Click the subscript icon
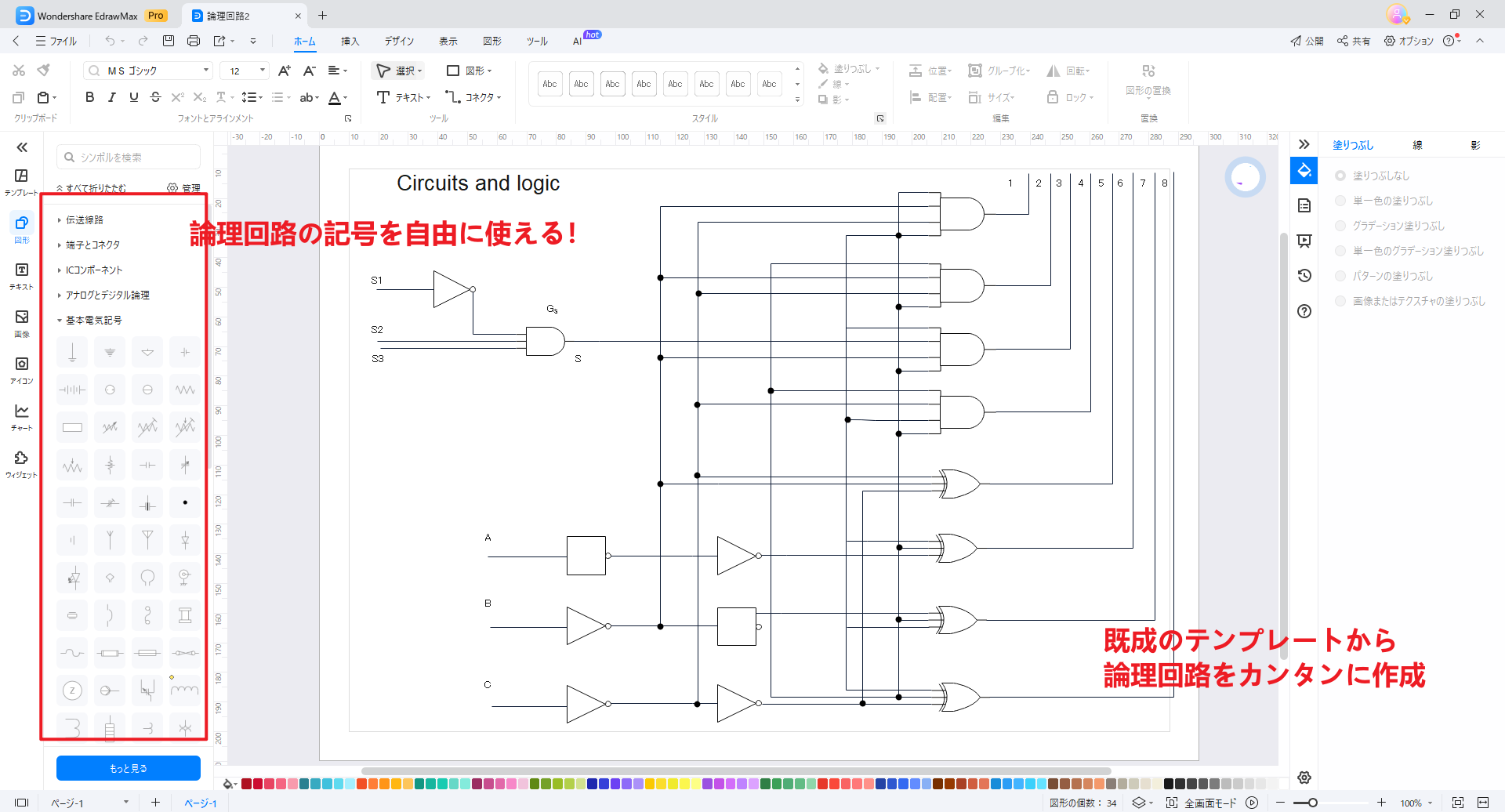This screenshot has height=812, width=1505. [x=199, y=97]
